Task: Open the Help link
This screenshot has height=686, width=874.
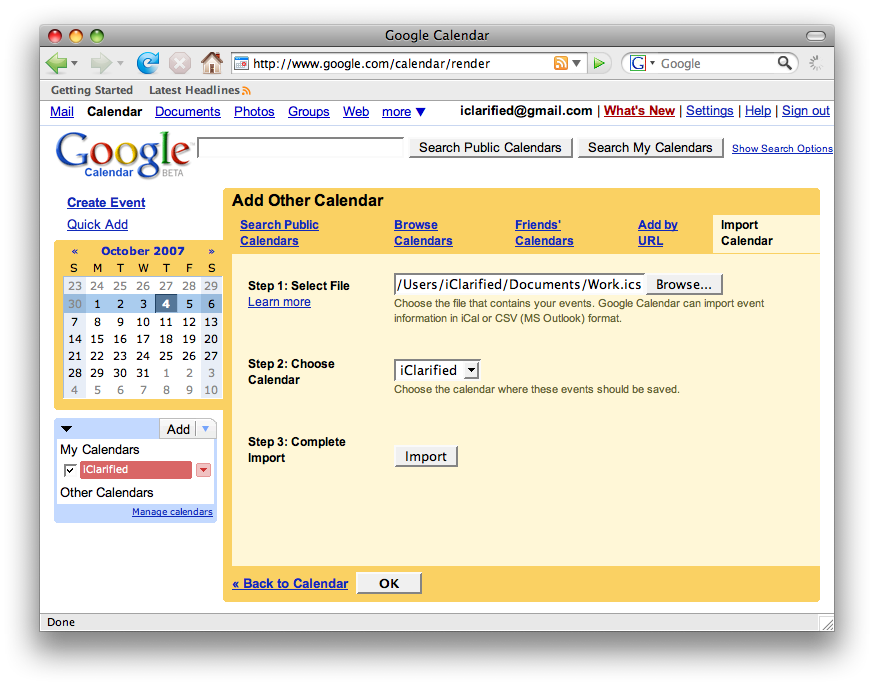Action: tap(758, 111)
